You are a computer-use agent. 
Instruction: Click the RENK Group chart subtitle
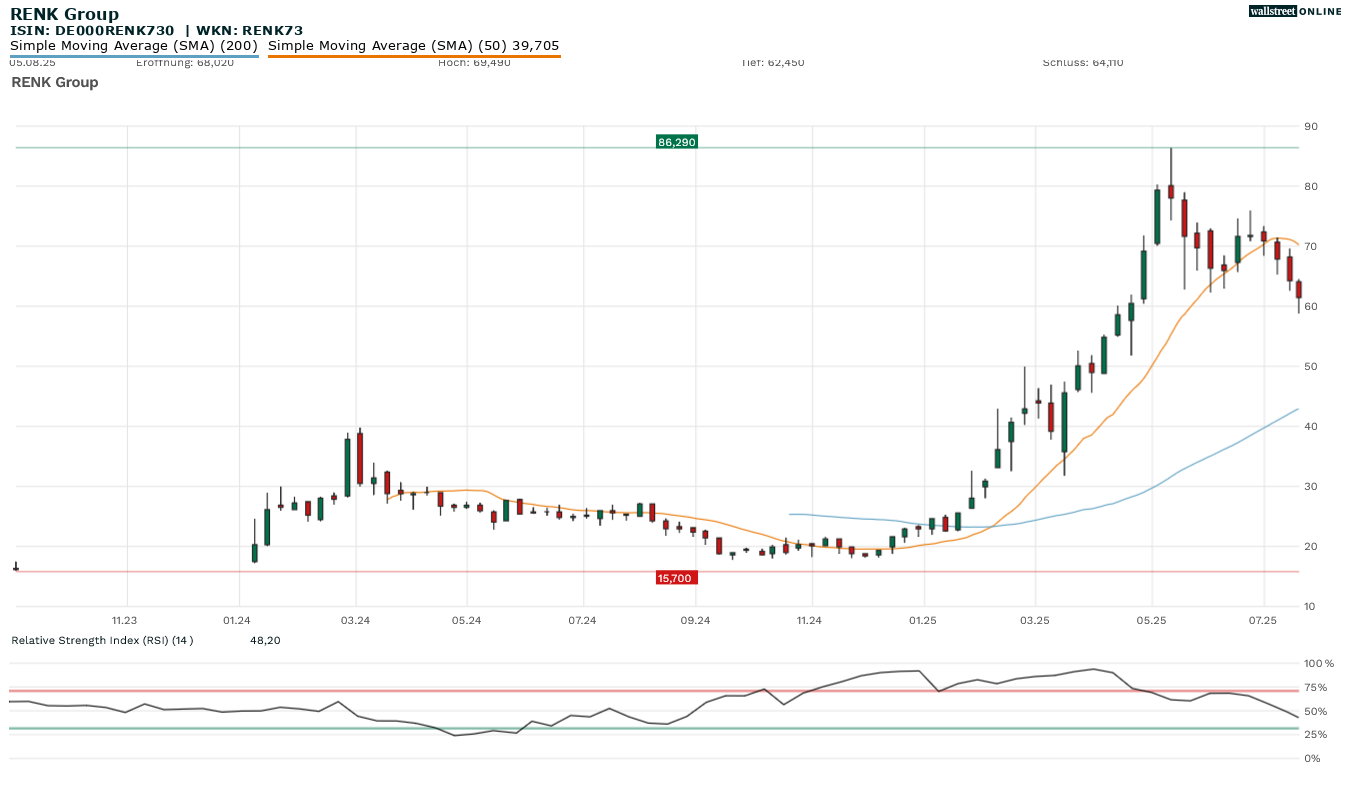[x=55, y=82]
